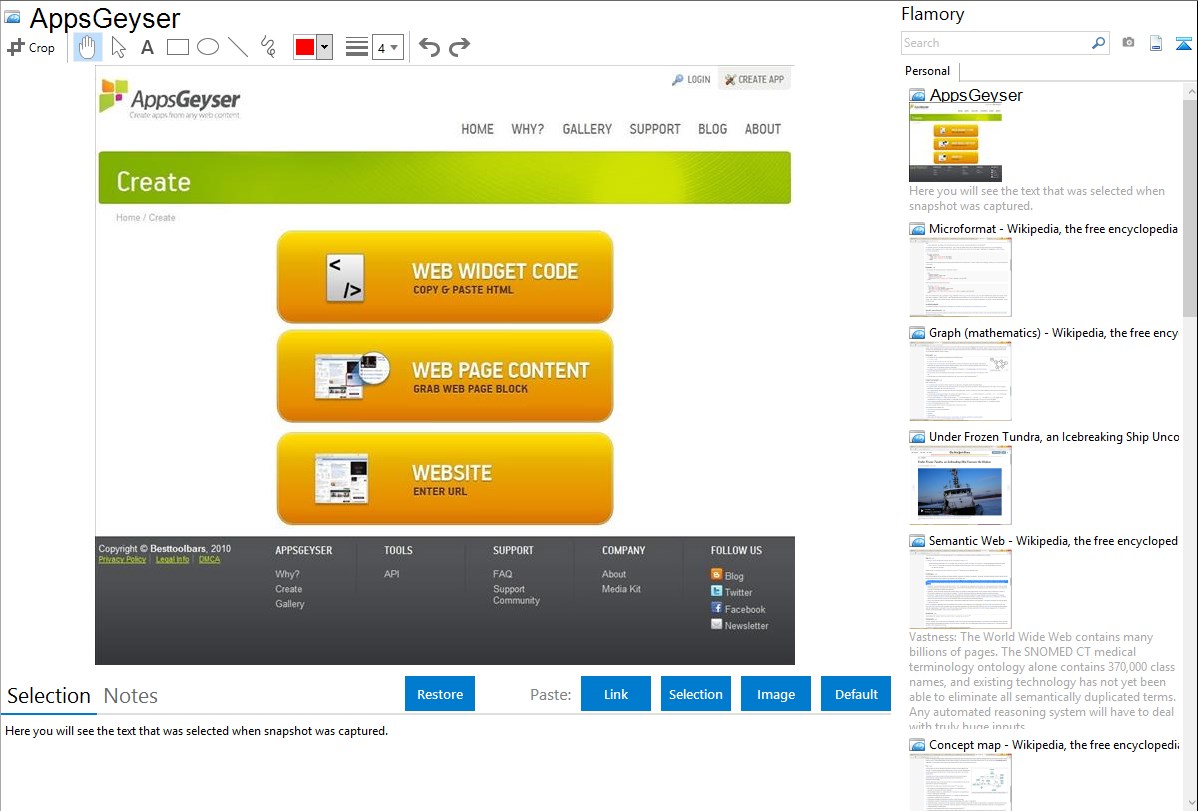Click the AppsGeyser logo on webpage

click(x=170, y=99)
